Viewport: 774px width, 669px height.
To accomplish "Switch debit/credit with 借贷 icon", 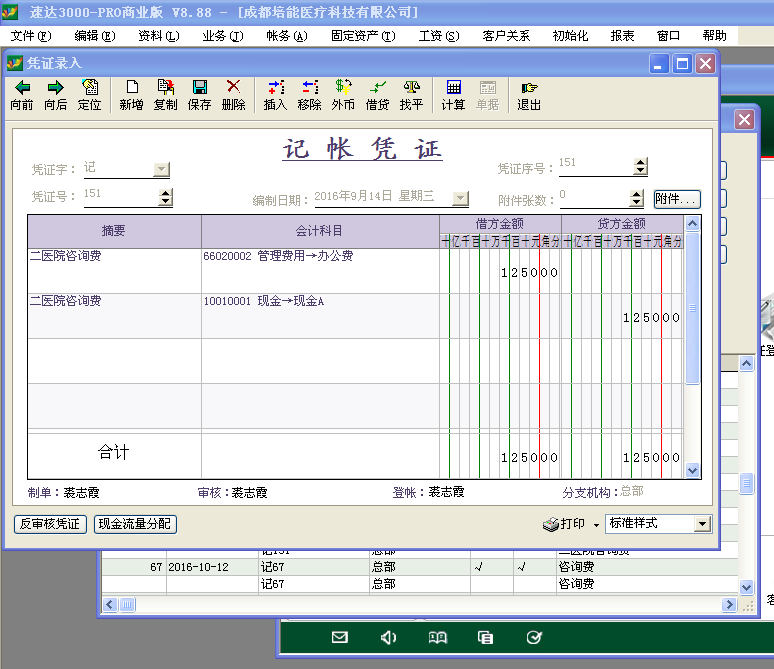I will point(377,95).
